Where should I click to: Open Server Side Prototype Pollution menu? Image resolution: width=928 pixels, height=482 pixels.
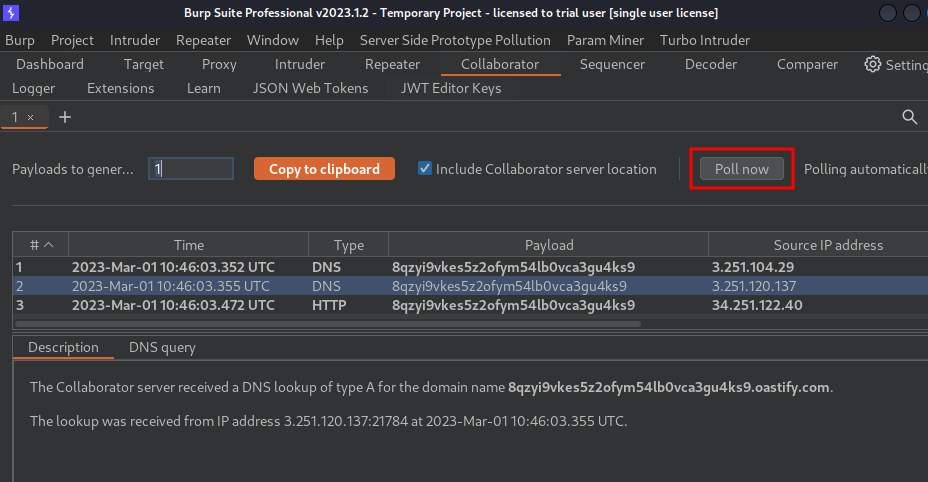[x=455, y=40]
